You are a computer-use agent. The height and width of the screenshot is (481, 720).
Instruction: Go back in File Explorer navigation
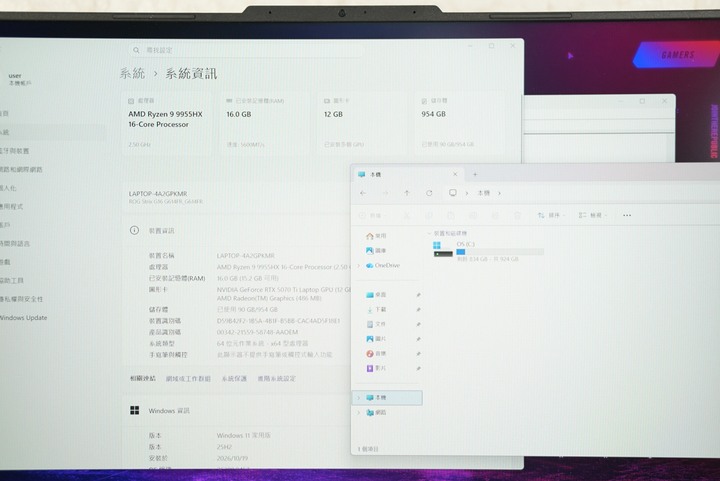(x=363, y=193)
